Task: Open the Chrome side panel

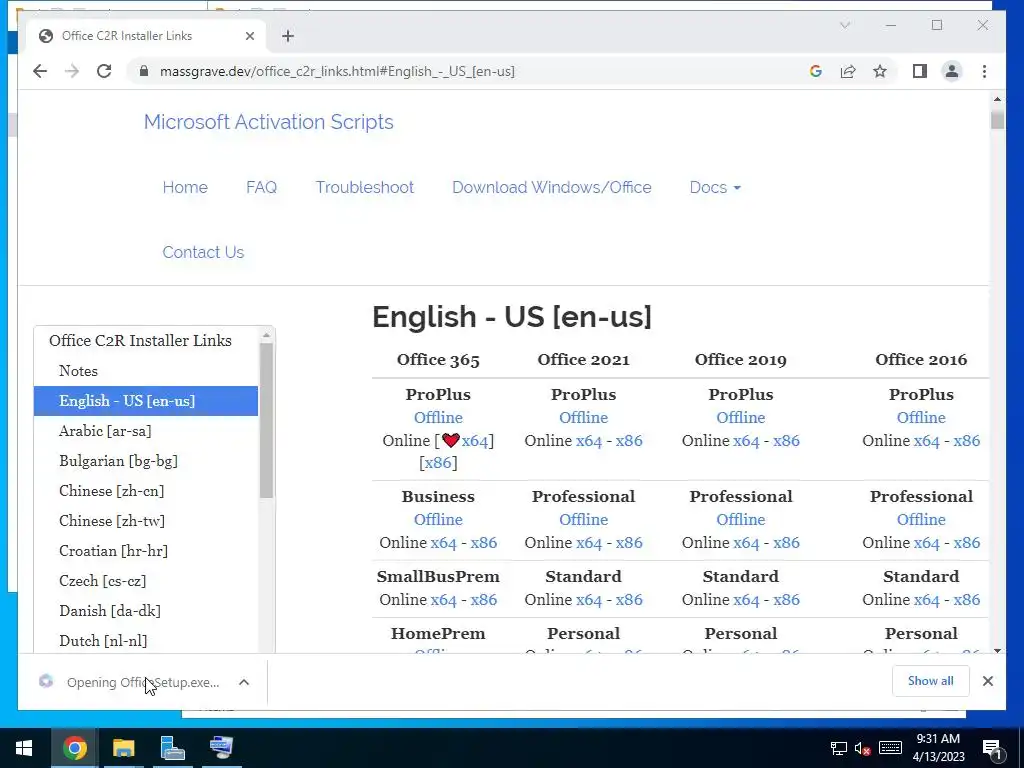Action: (x=920, y=71)
